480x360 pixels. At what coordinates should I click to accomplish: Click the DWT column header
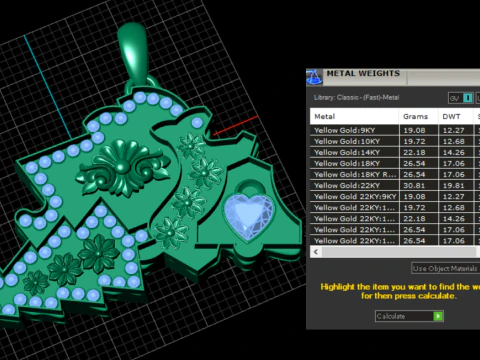click(456, 116)
